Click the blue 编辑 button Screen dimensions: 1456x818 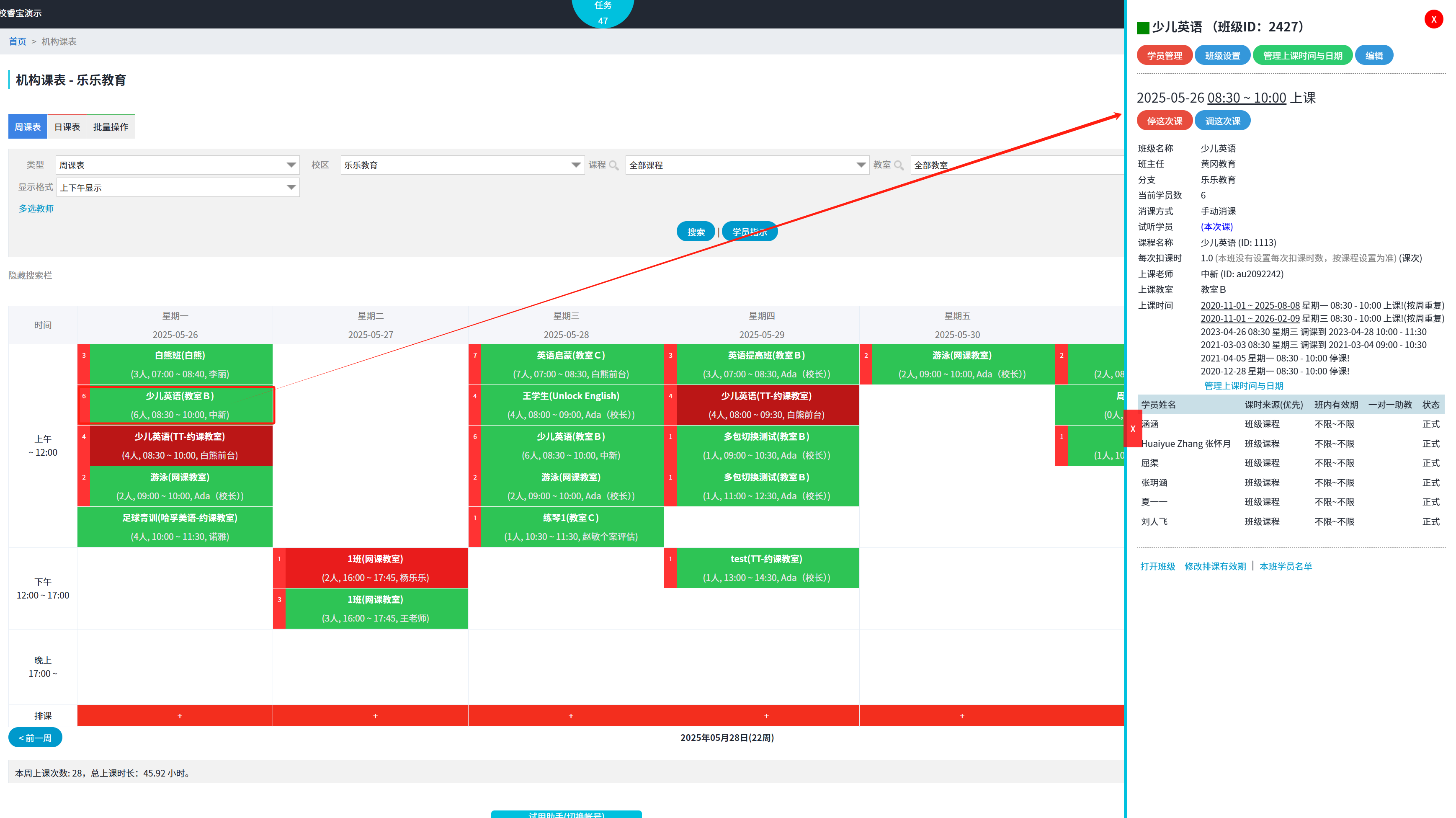[x=1374, y=55]
